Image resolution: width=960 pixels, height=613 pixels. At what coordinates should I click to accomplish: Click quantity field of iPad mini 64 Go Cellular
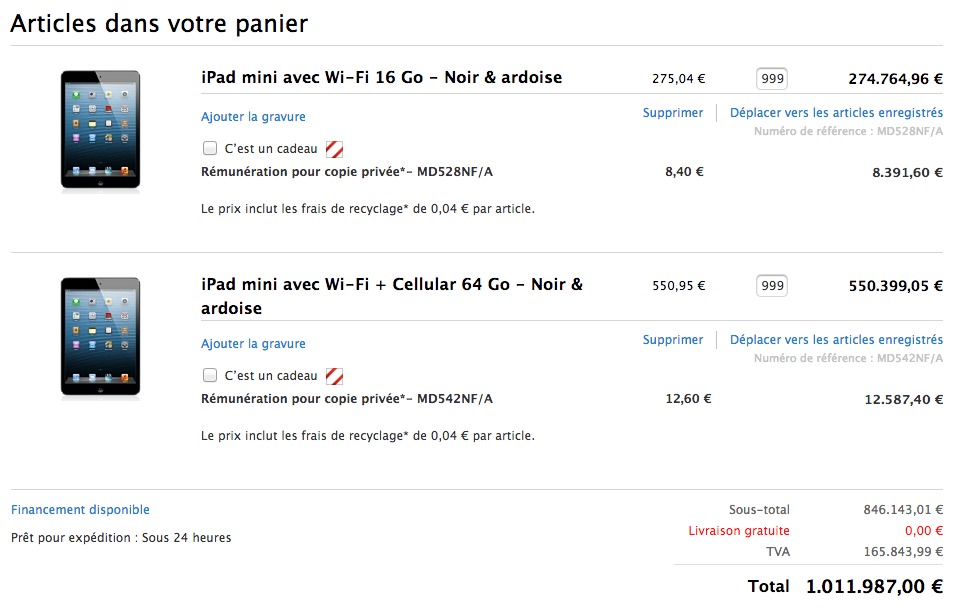[x=772, y=285]
